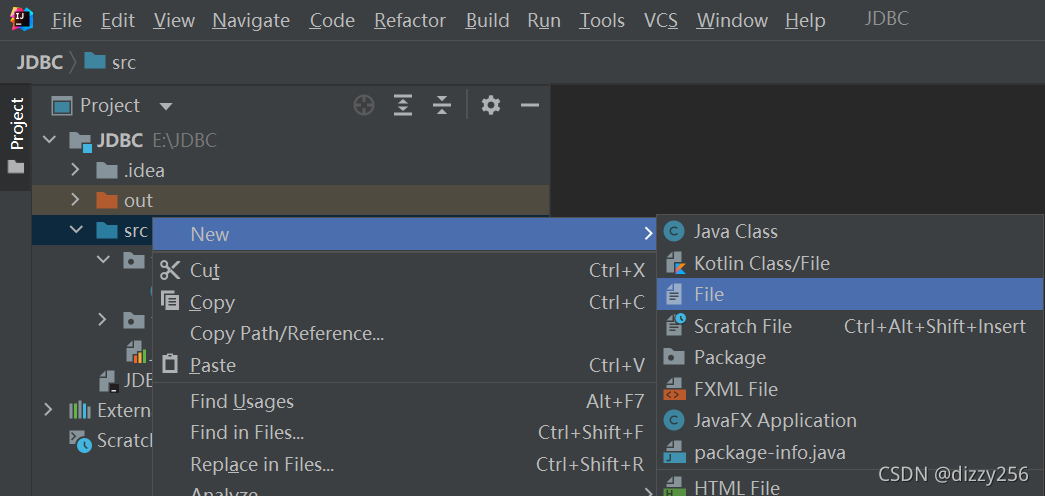Open the Code menu

(x=333, y=21)
